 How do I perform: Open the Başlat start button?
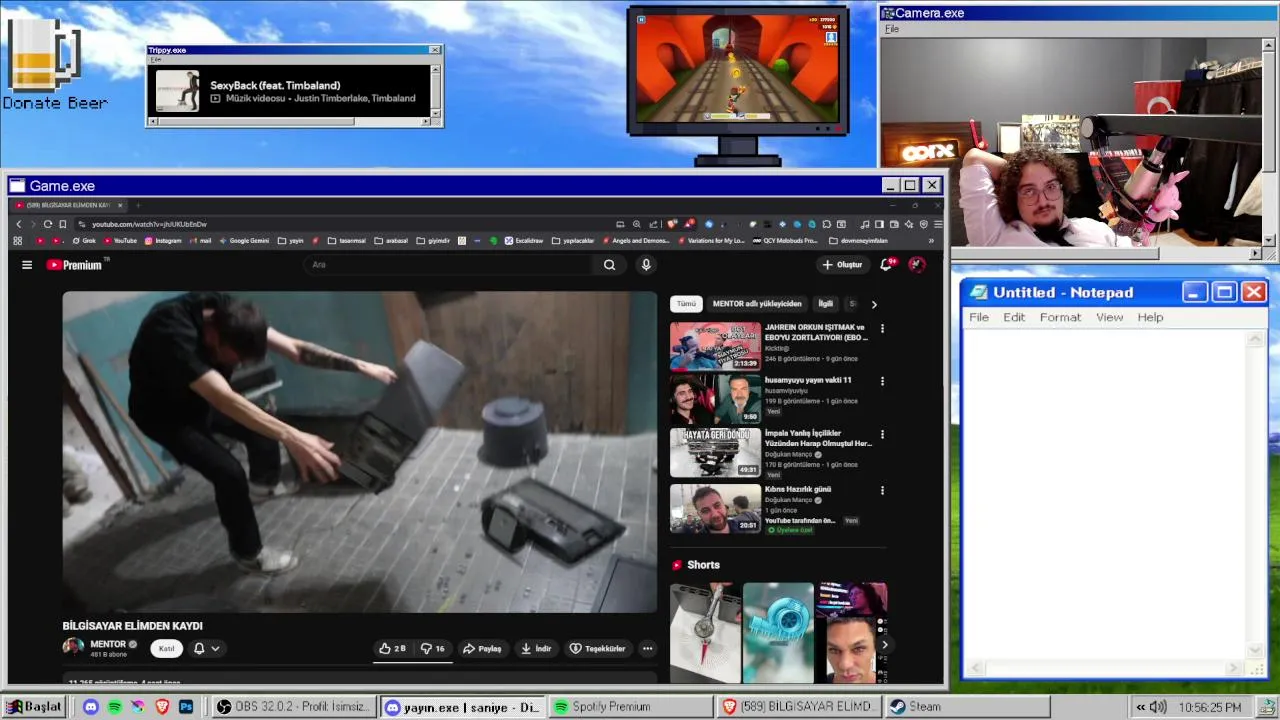pyautogui.click(x=35, y=707)
